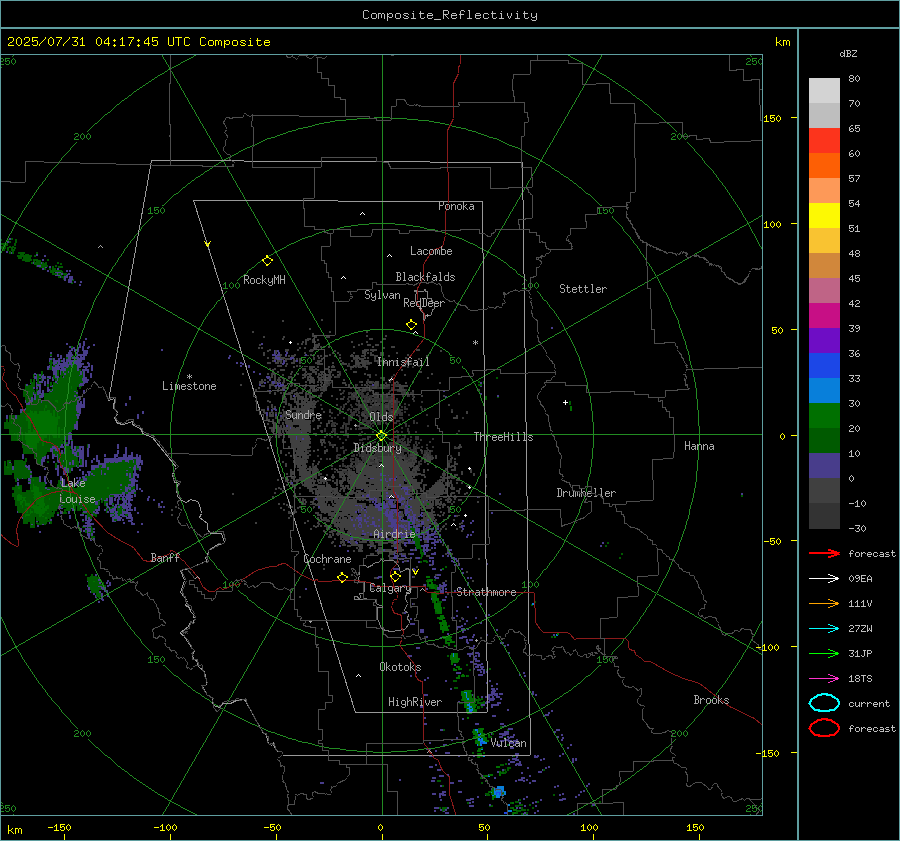
Task: Click the 'Innisfail' map label
Action: coord(403,362)
